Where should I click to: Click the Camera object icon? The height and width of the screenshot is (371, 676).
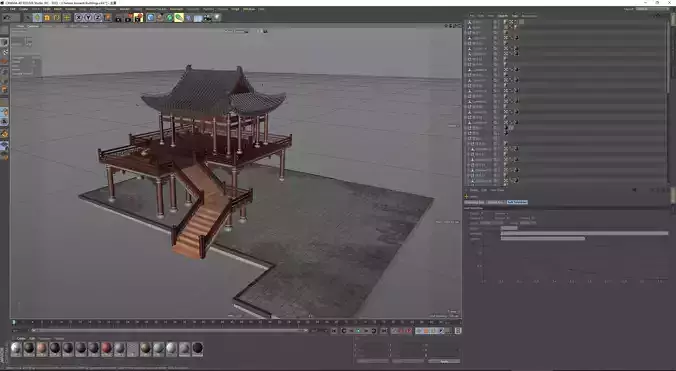click(x=207, y=18)
